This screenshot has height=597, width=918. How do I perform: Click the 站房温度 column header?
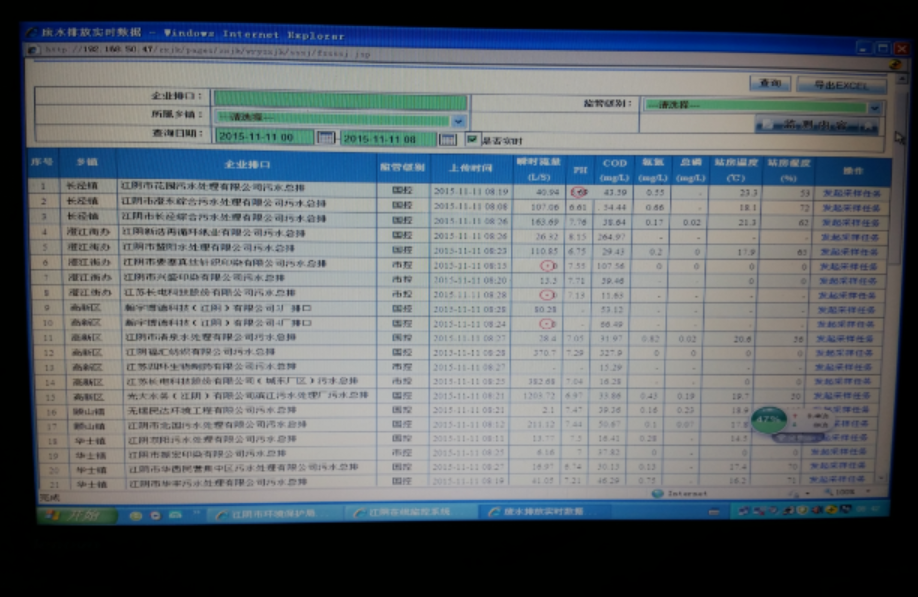pyautogui.click(x=736, y=170)
